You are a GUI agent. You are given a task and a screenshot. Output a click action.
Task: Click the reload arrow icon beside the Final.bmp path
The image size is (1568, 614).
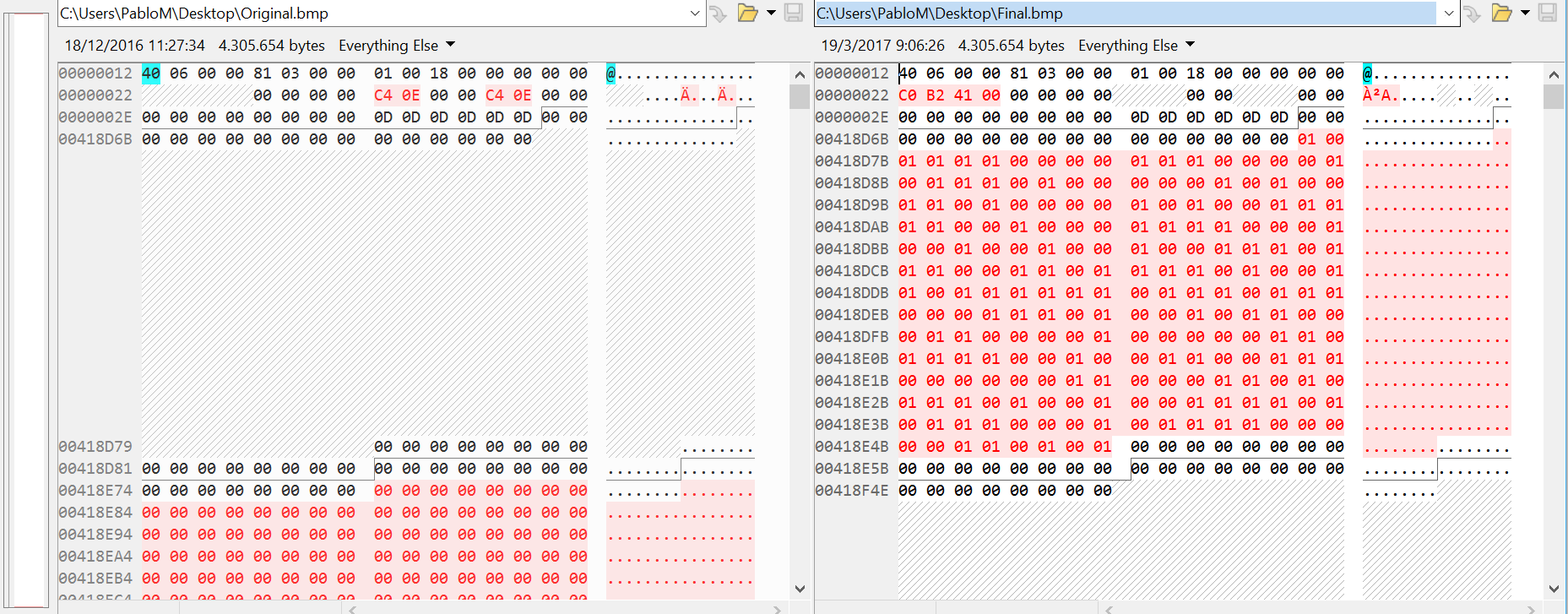tap(1473, 14)
